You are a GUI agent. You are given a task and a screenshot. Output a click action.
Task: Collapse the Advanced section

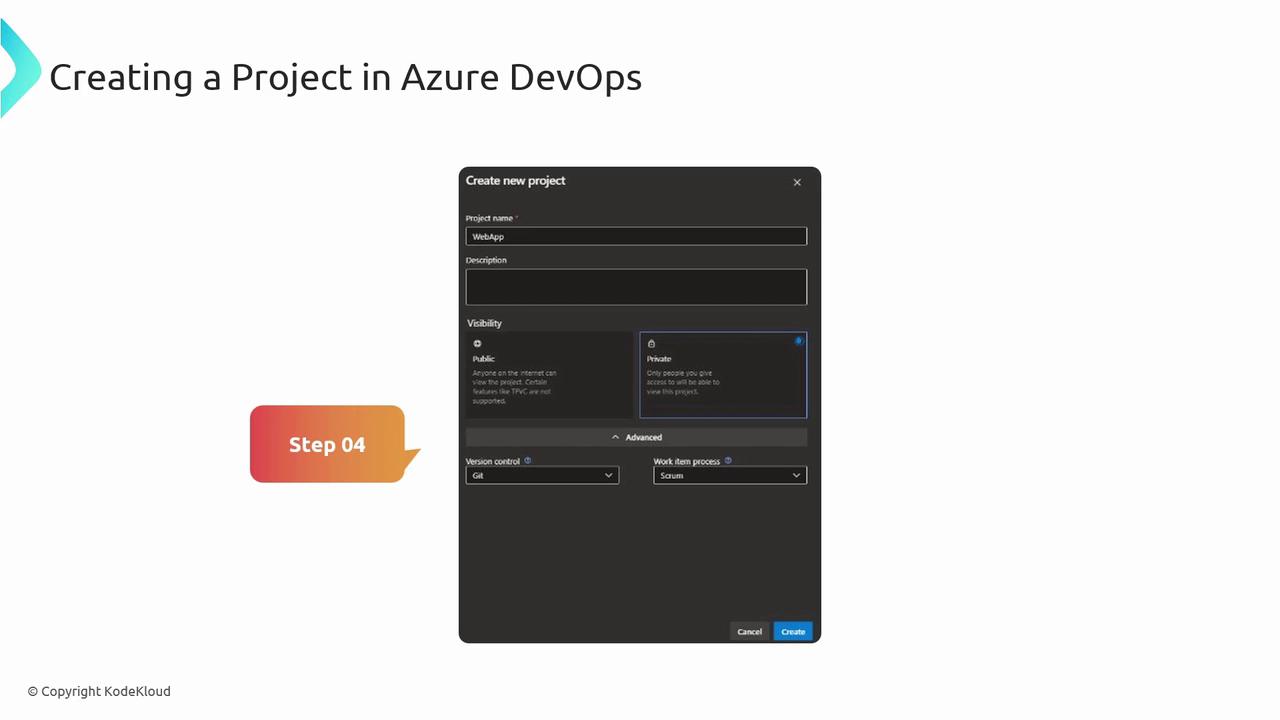pyautogui.click(x=636, y=437)
